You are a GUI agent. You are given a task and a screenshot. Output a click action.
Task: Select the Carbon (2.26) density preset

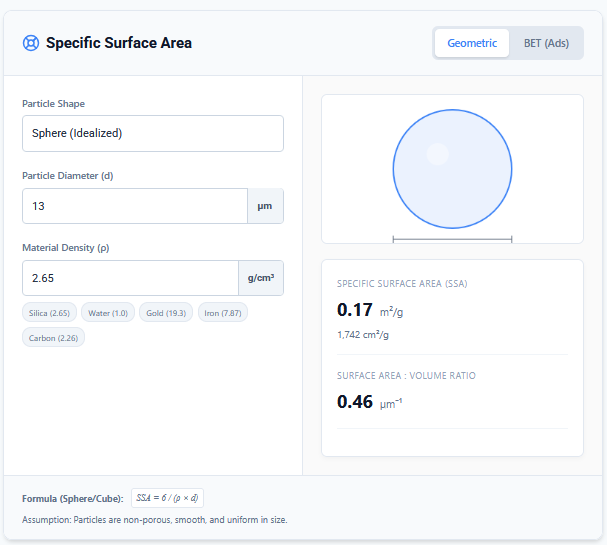click(x=53, y=338)
